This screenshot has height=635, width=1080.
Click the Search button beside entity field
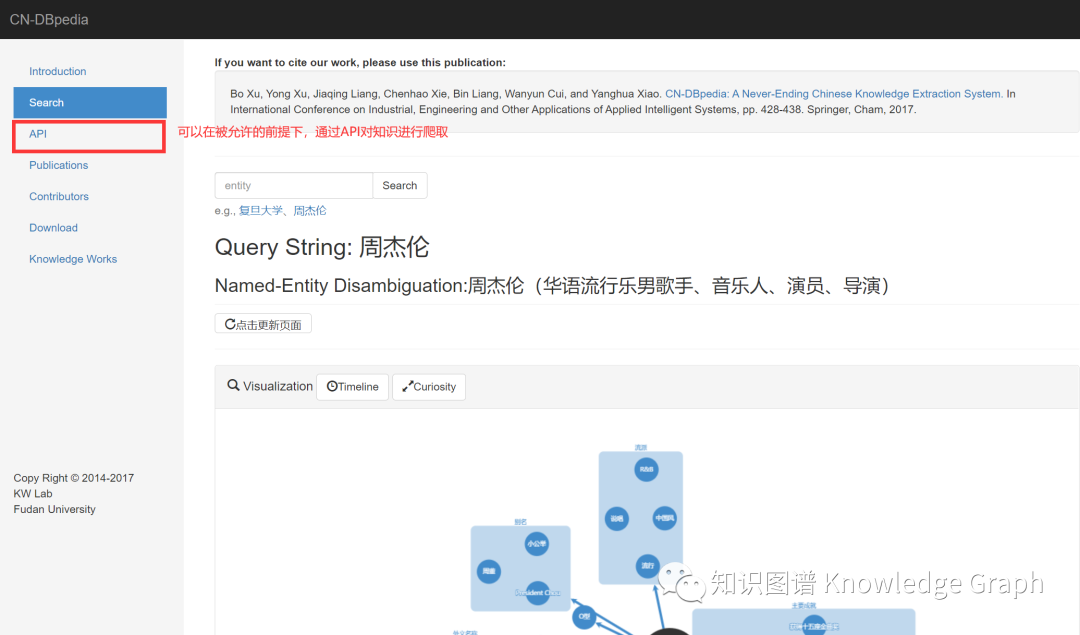[x=399, y=185]
